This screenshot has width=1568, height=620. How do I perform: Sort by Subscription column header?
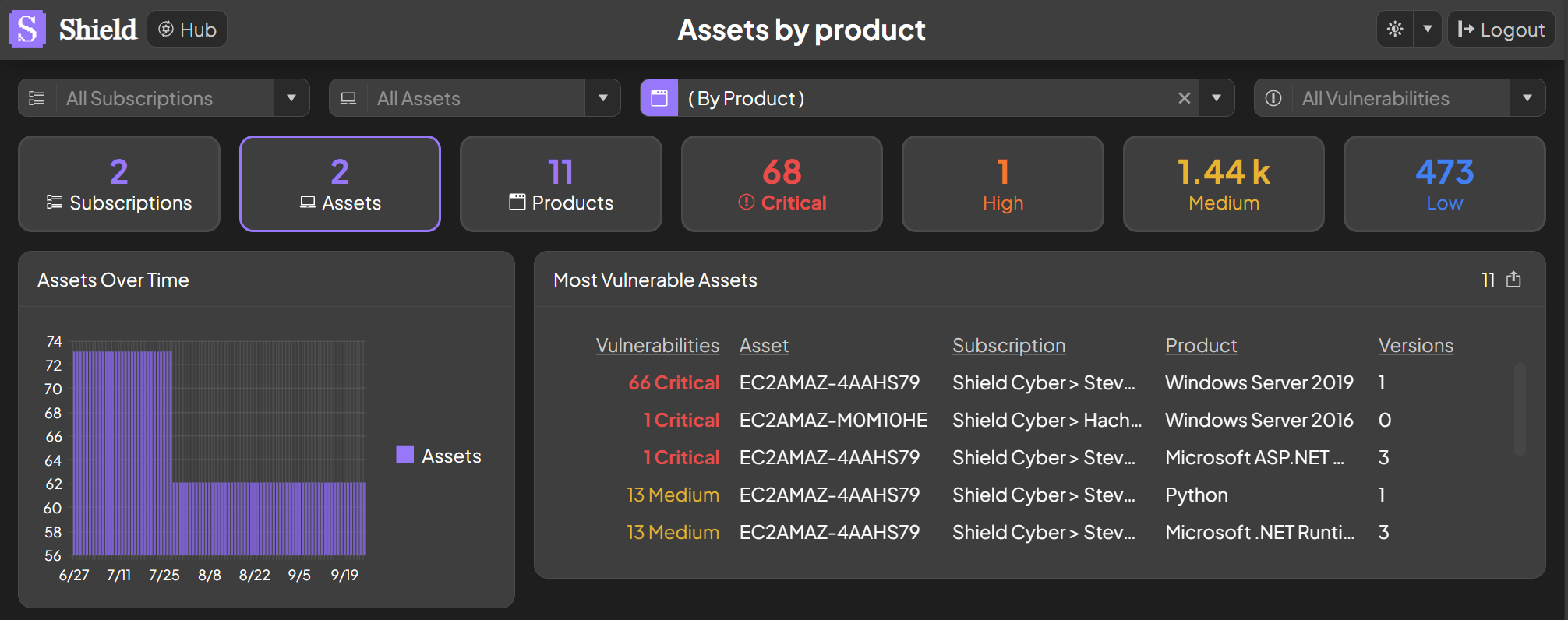click(x=1008, y=345)
